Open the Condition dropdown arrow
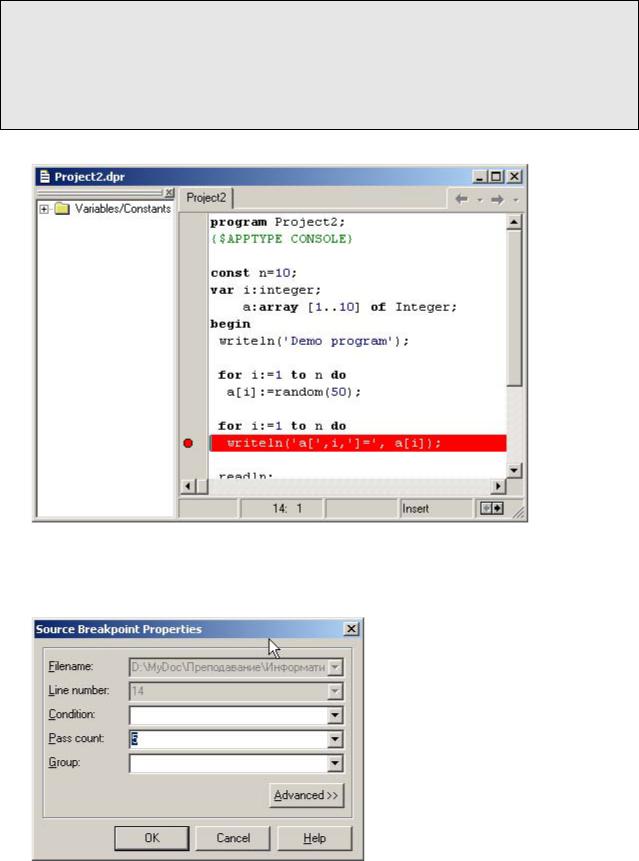Image resolution: width=639 pixels, height=861 pixels. [335, 715]
